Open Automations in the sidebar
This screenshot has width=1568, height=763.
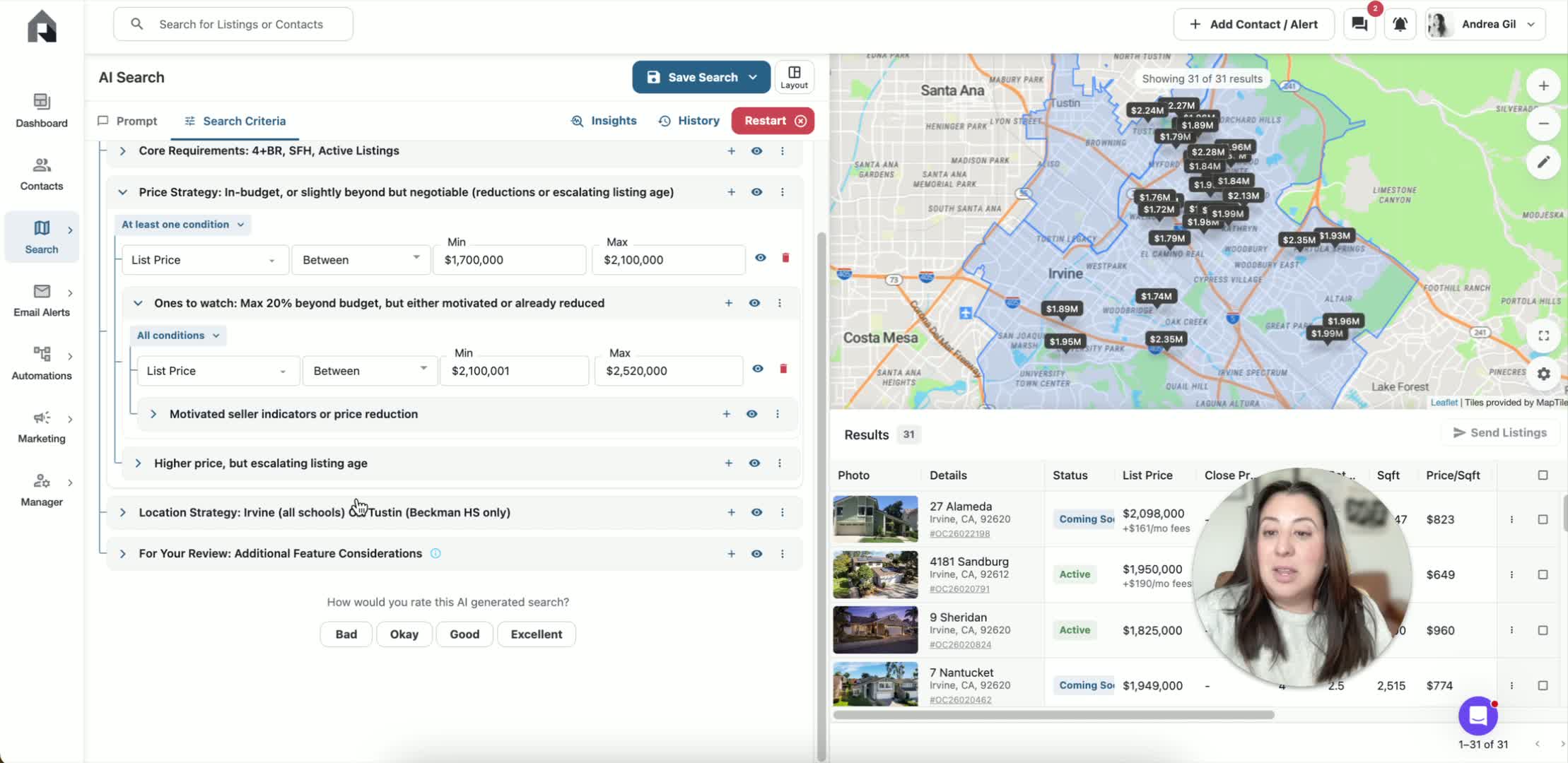[x=42, y=363]
